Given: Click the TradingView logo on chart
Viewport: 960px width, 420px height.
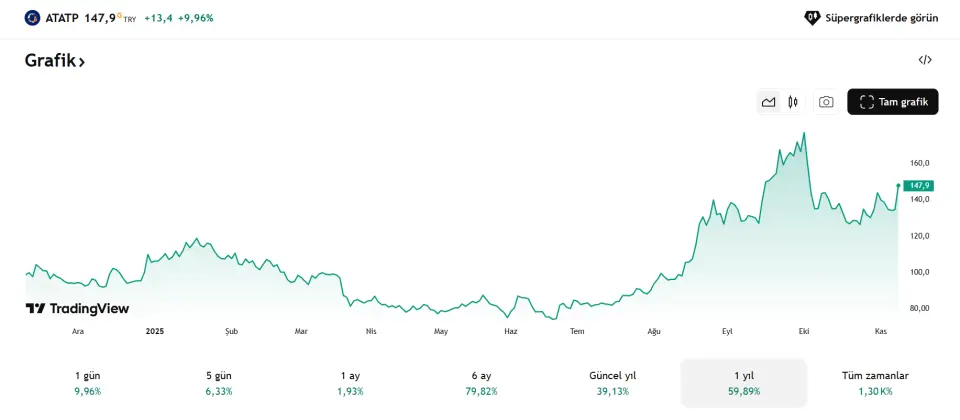Looking at the screenshot, I should (x=77, y=309).
